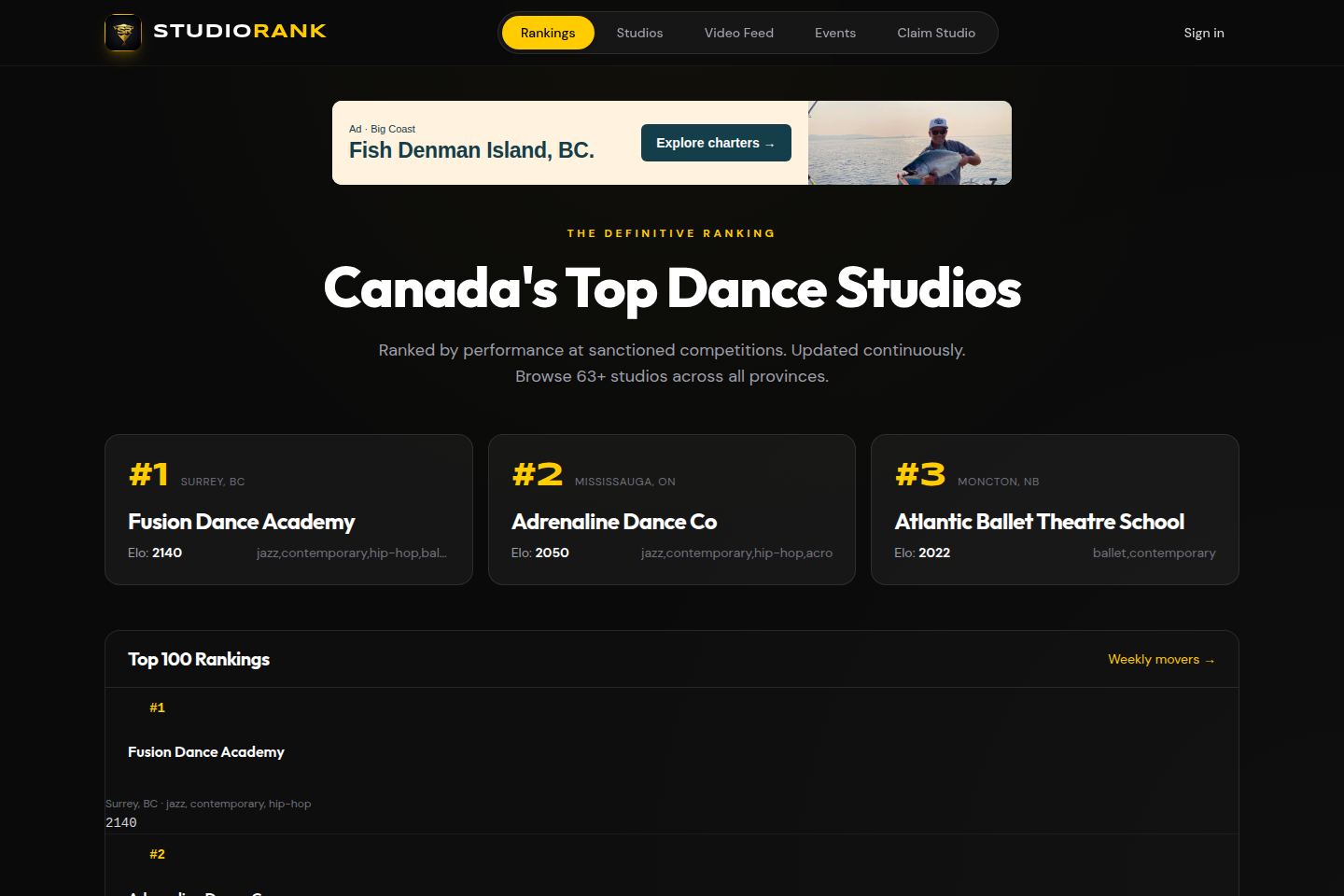Viewport: 1344px width, 896px height.
Task: Click the Surrey, BC list subtitle
Action: click(208, 804)
